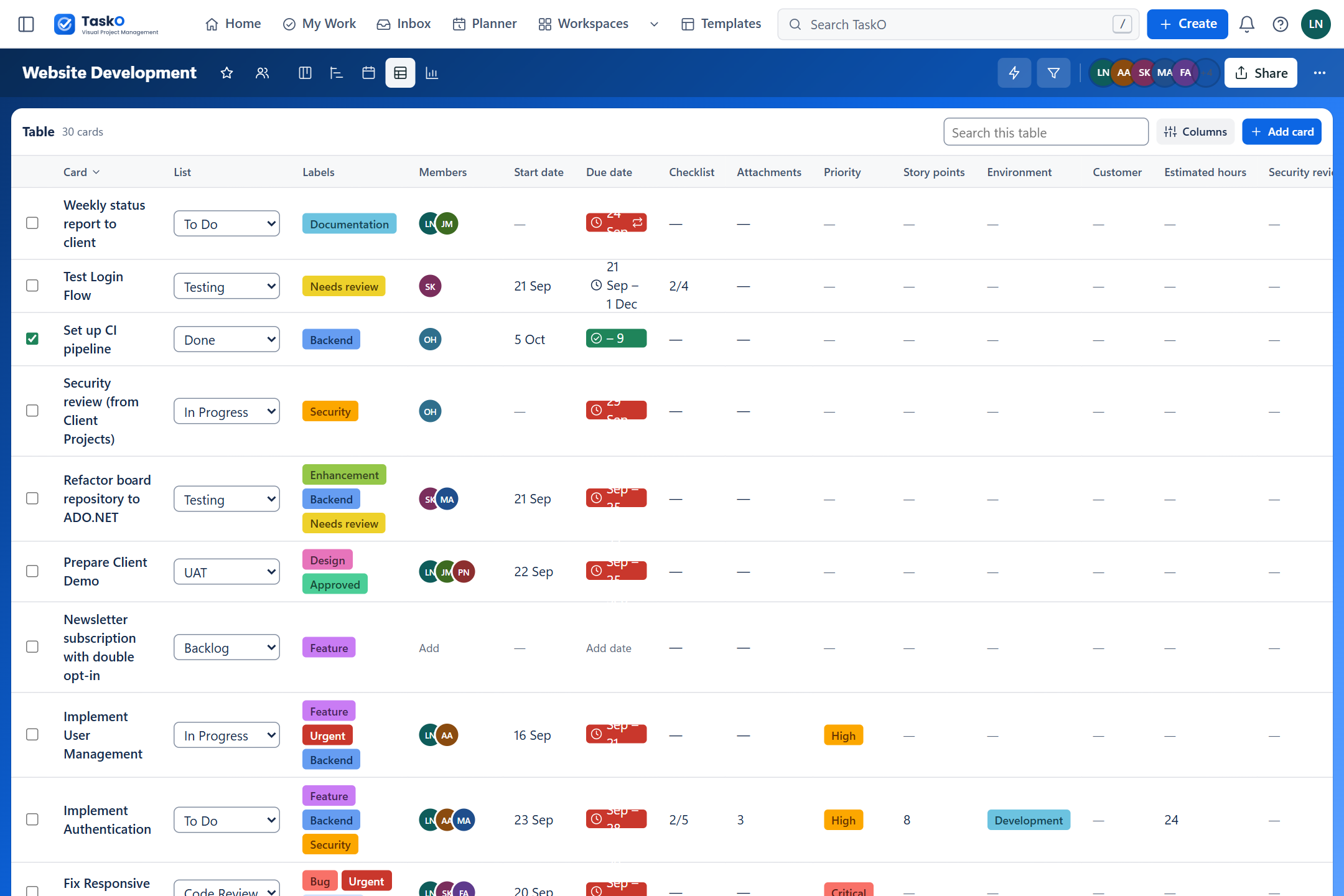
Task: Go to Home in the top navigation
Action: [x=233, y=24]
